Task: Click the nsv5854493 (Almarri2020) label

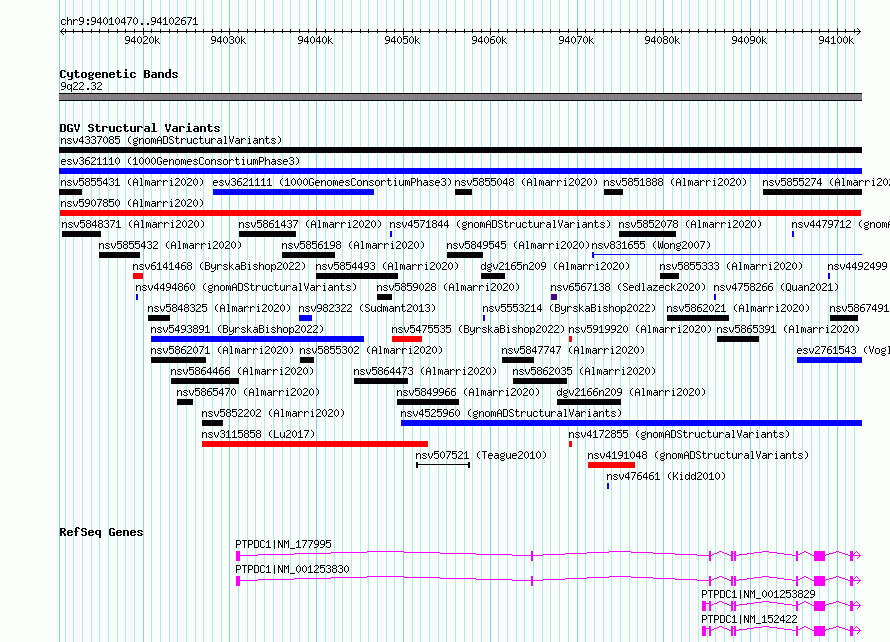Action: point(387,266)
